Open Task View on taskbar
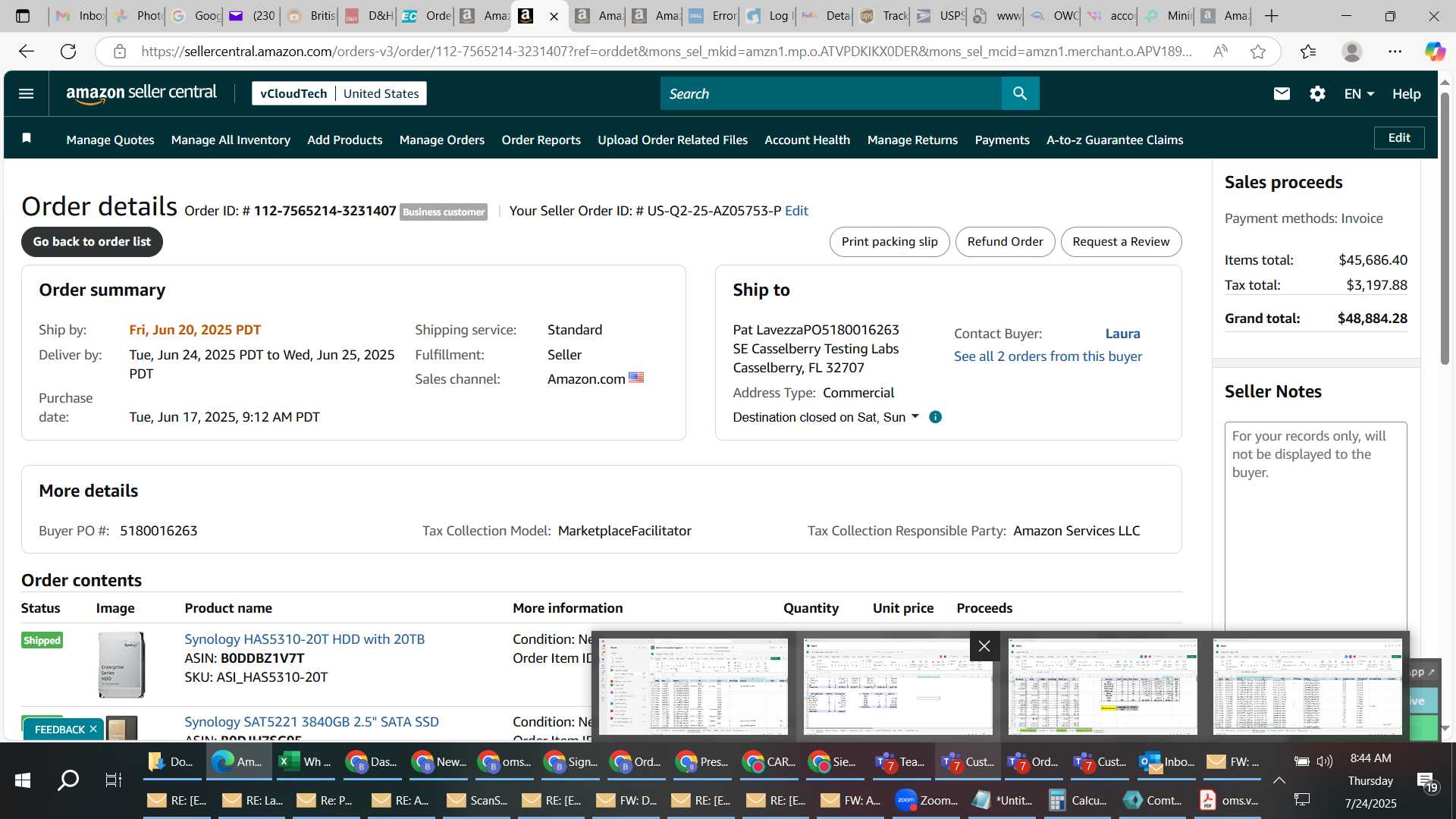This screenshot has width=1456, height=819. tap(113, 780)
